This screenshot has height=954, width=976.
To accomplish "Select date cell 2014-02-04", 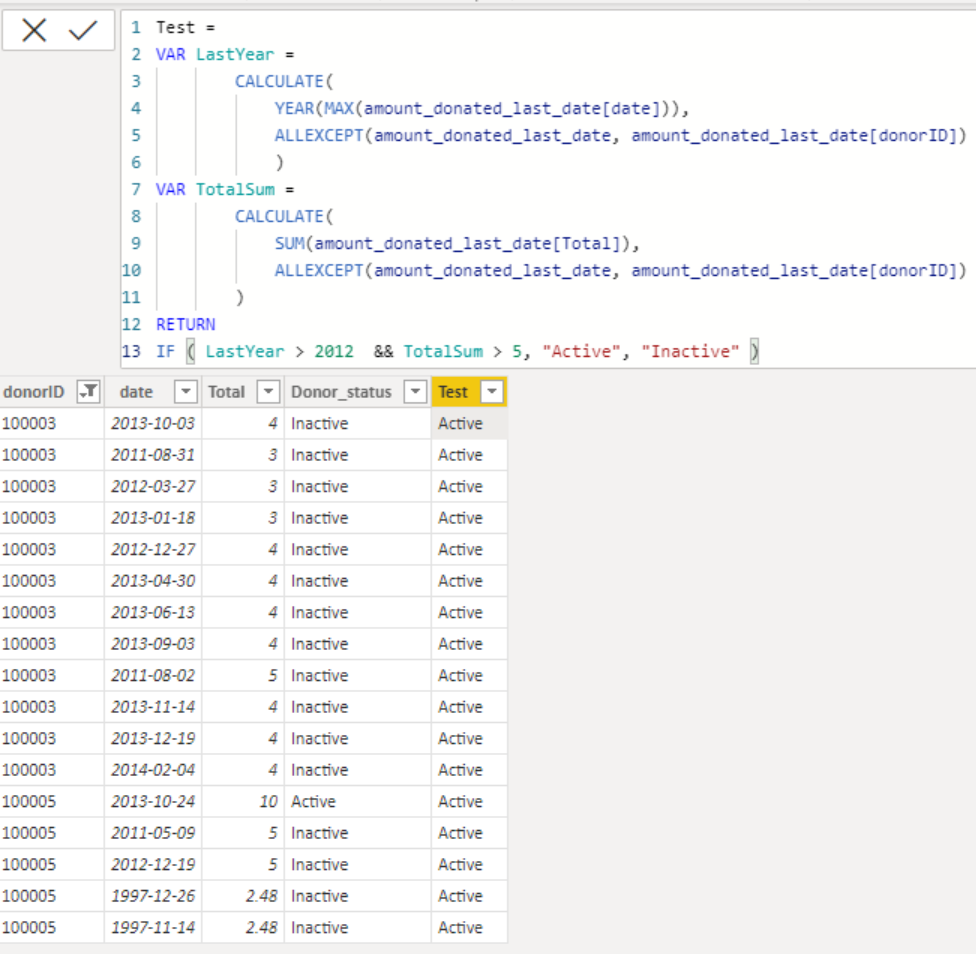I will pyautogui.click(x=153, y=770).
